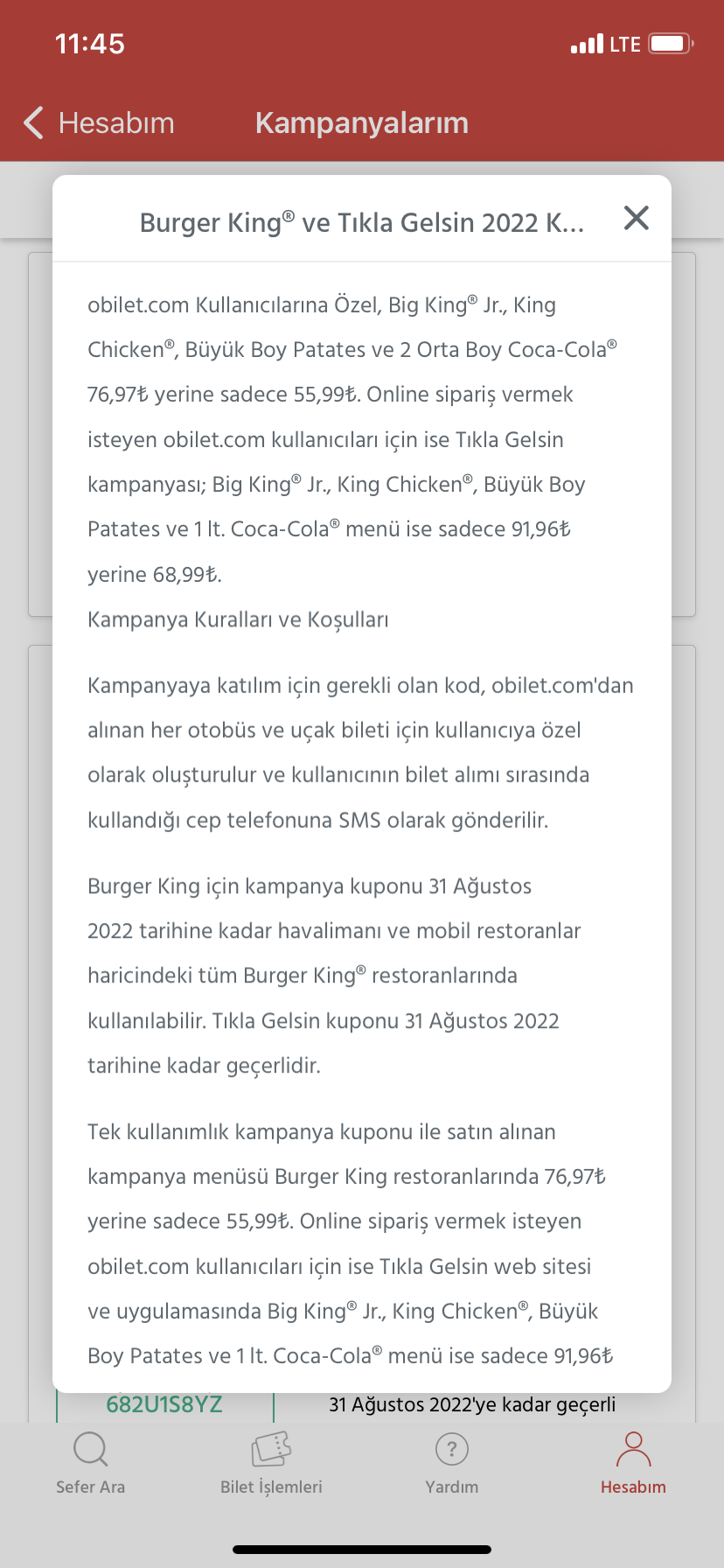Click the 31 Ağustos 2022'ye kadar geçerli text
The image size is (724, 1568).
pos(472,1404)
